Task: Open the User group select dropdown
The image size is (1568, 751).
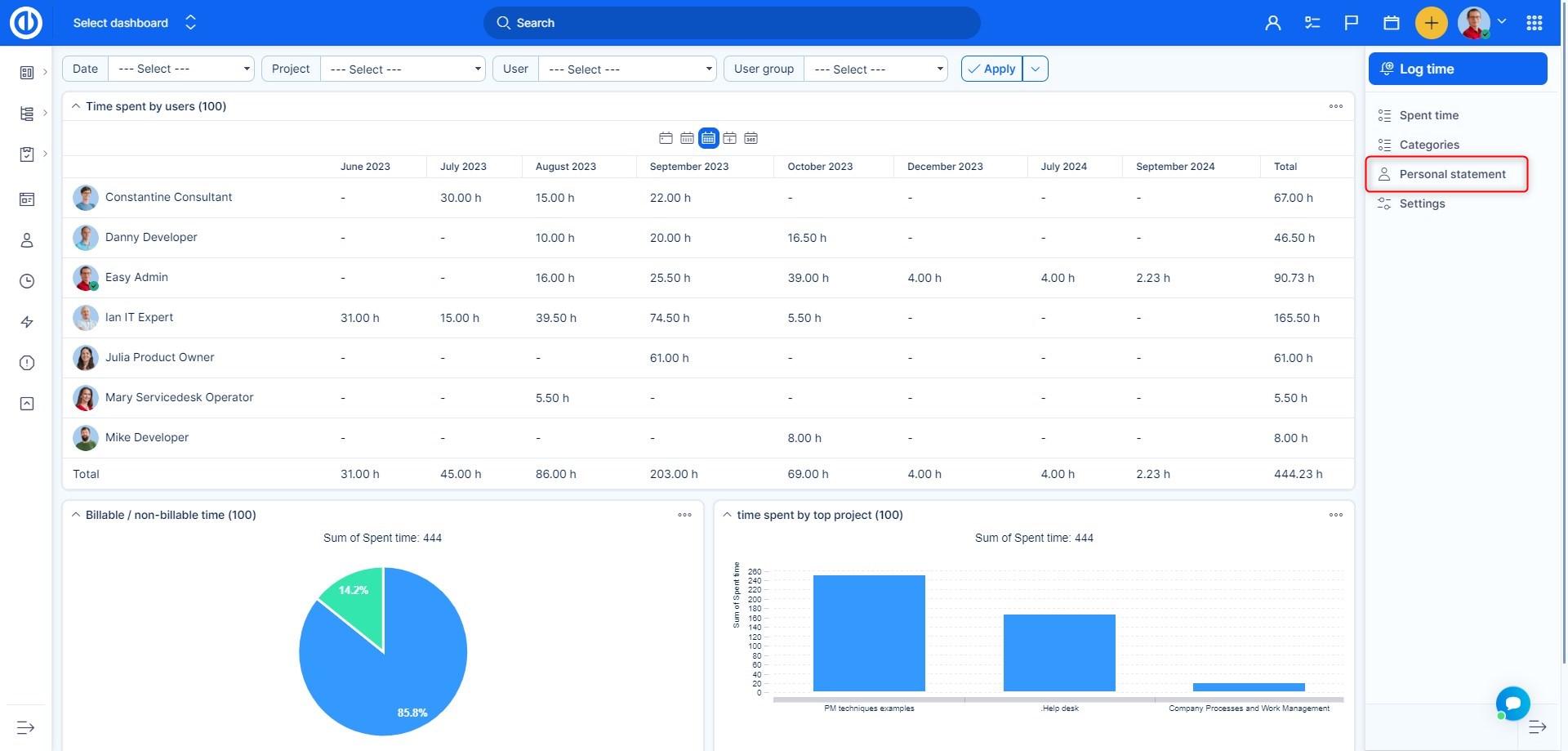Action: click(876, 69)
